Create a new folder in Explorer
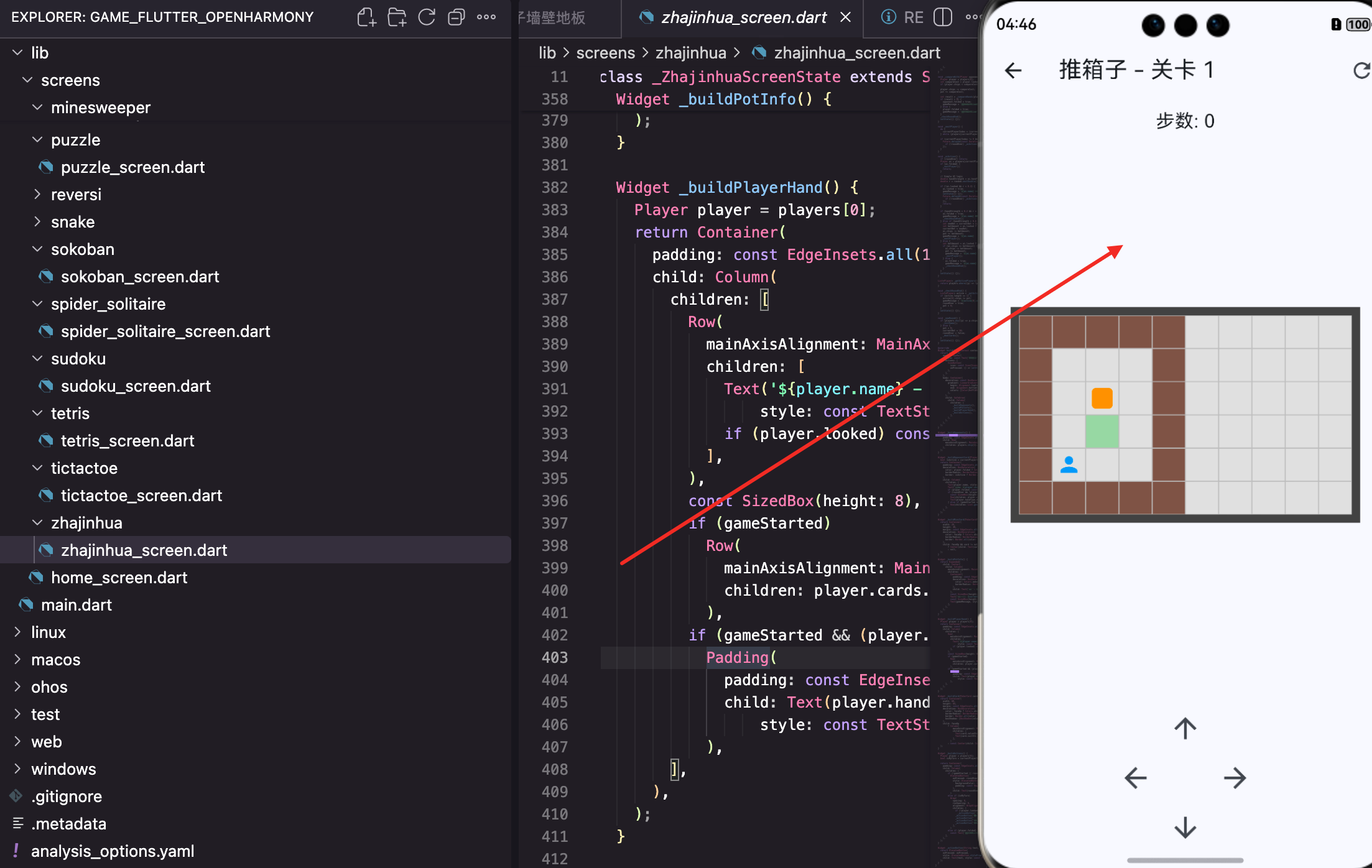This screenshot has height=868, width=1372. click(397, 17)
